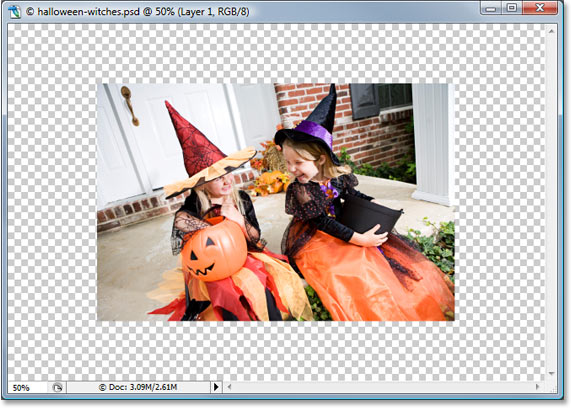
Task: Click the horizontal scrollbar track
Action: coord(383,387)
